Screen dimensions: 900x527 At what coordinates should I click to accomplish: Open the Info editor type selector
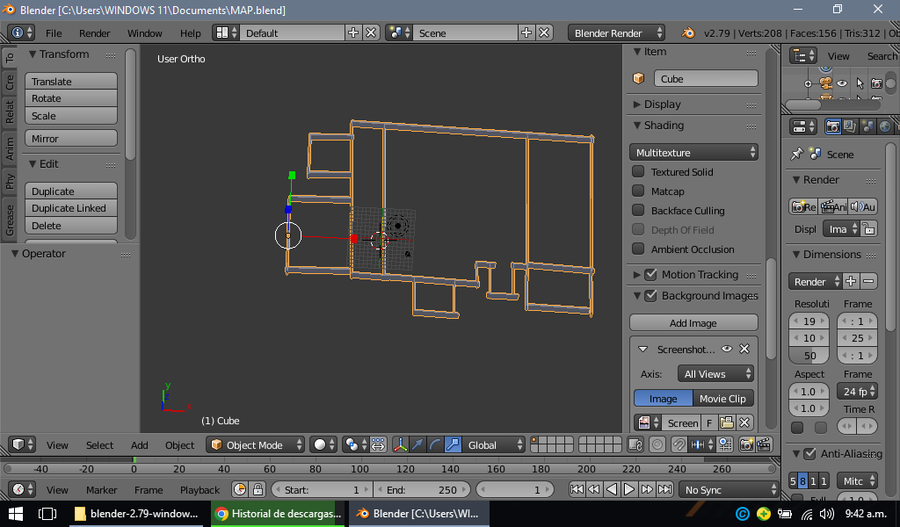tap(22, 33)
